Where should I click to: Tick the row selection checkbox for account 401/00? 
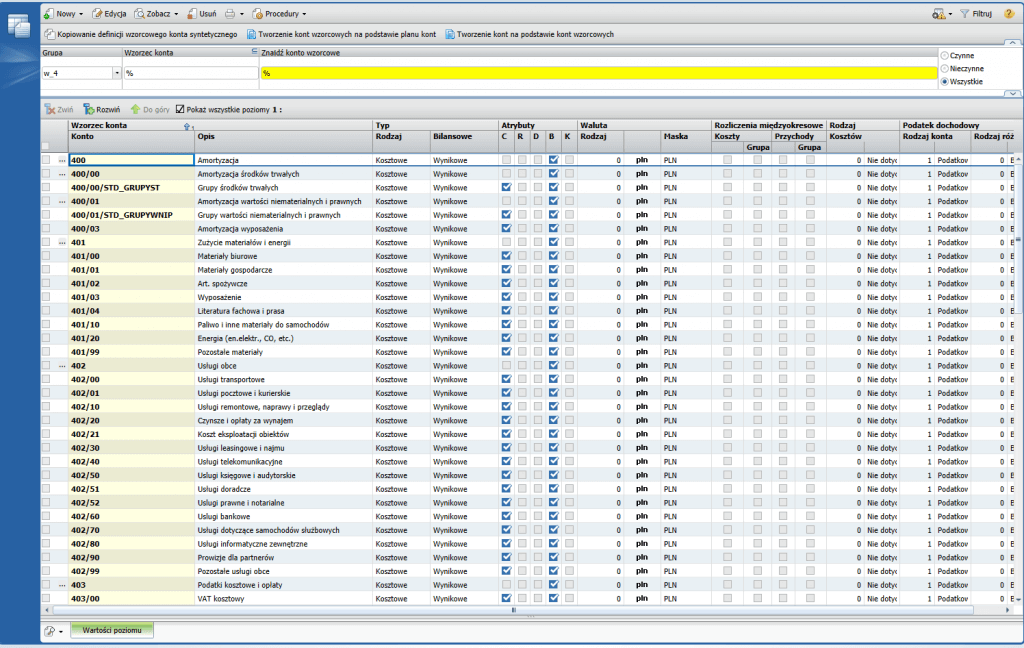click(x=46, y=256)
